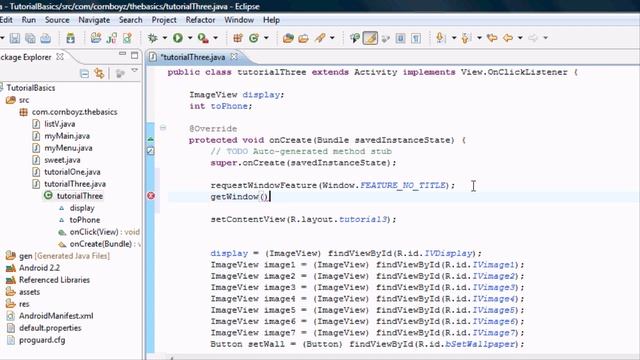Open the Help menu

(271, 20)
